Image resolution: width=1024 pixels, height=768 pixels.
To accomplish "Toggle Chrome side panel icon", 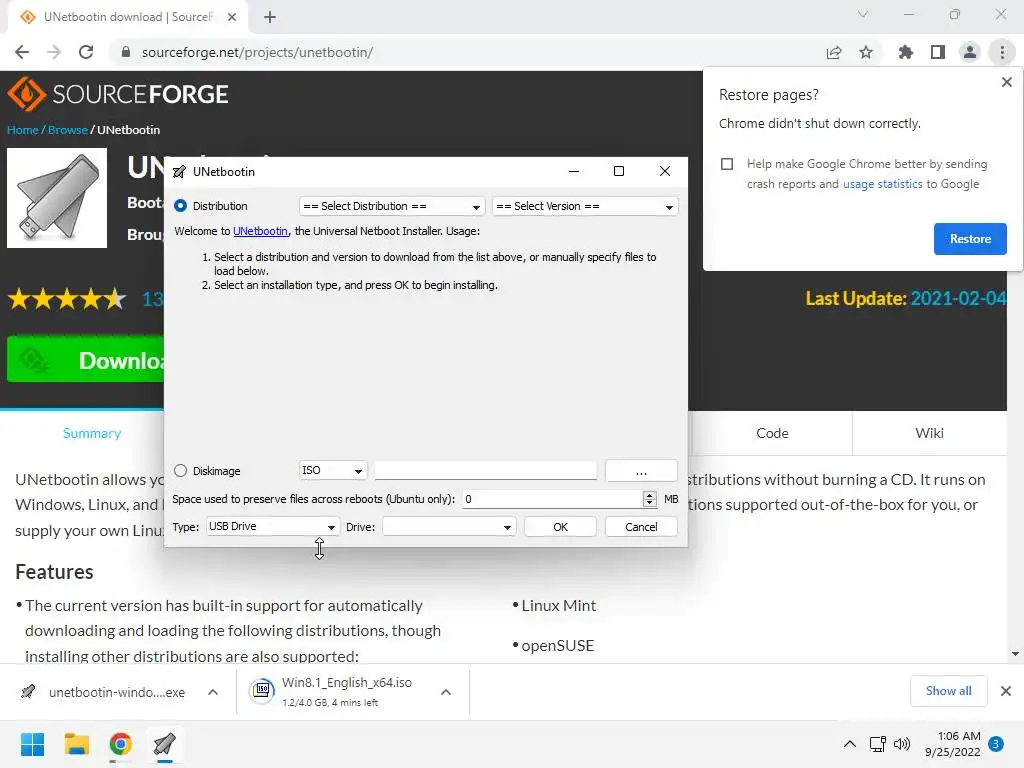I will (x=938, y=52).
